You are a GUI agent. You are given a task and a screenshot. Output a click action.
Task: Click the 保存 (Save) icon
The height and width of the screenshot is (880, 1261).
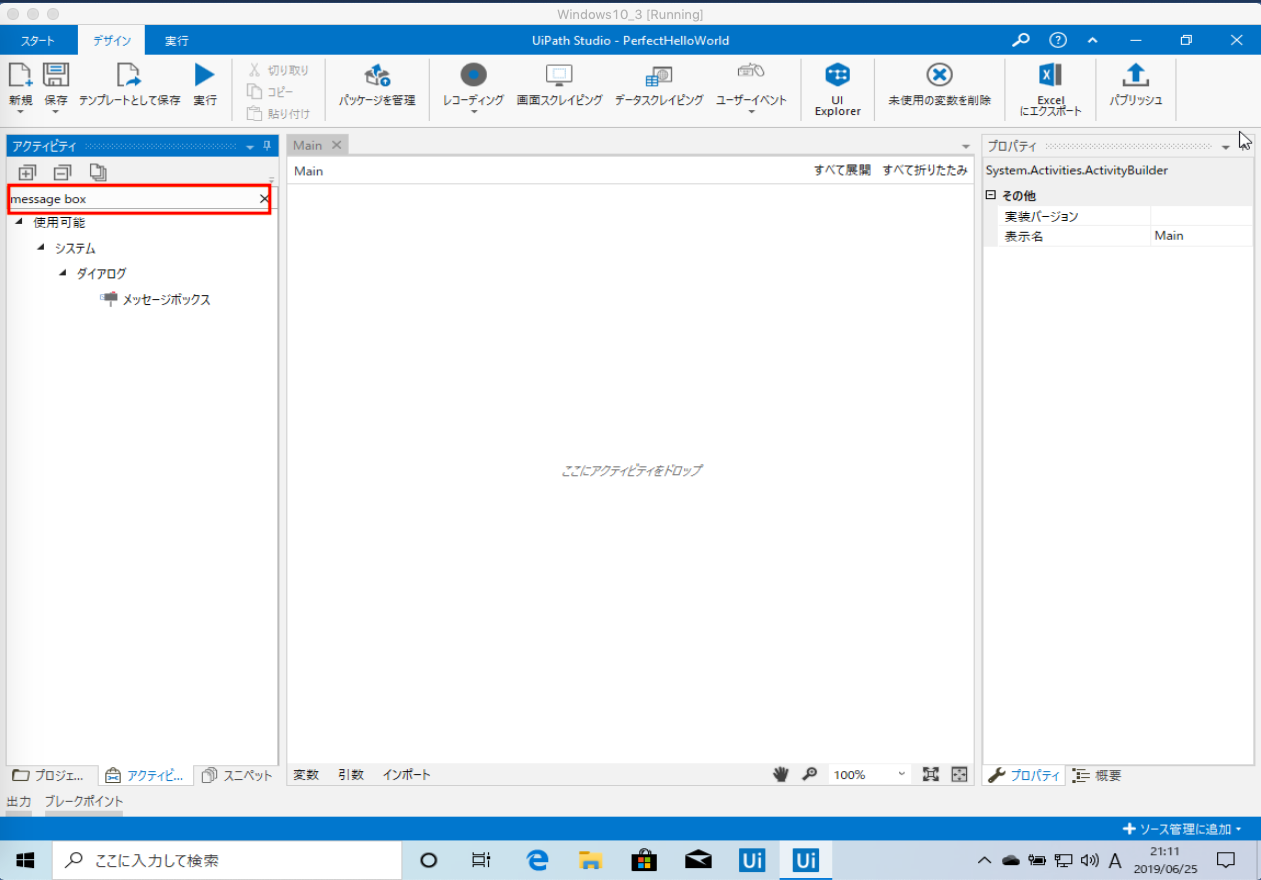point(56,75)
